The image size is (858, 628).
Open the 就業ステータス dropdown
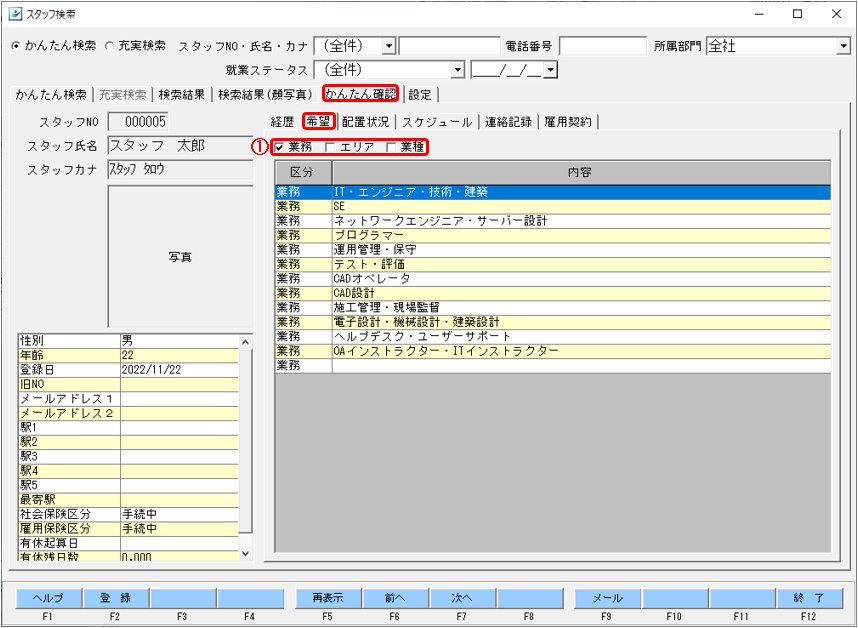457,70
